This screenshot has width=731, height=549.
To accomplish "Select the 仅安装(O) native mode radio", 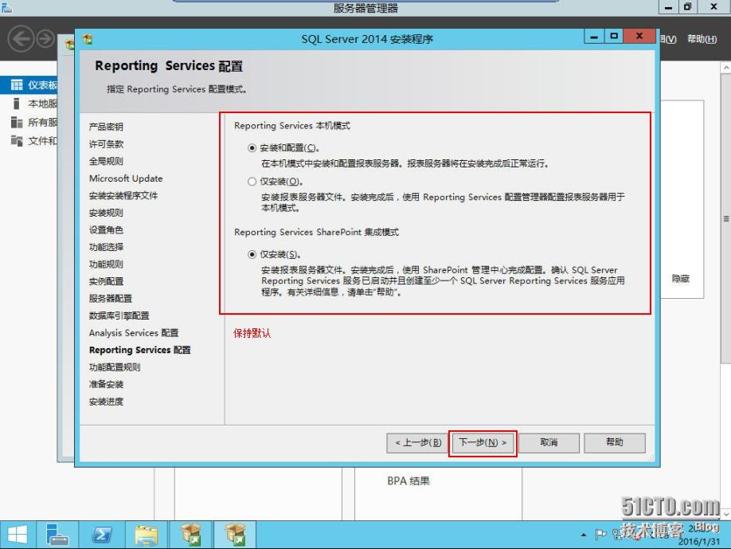I will (252, 181).
